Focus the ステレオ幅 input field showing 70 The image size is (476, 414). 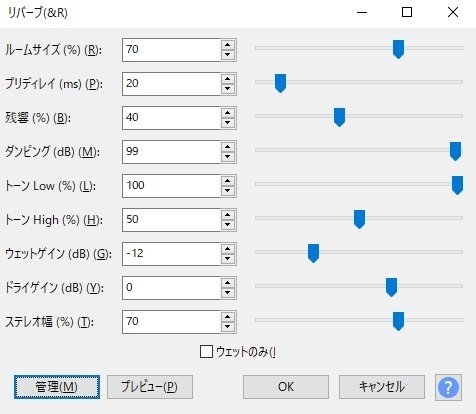[171, 322]
